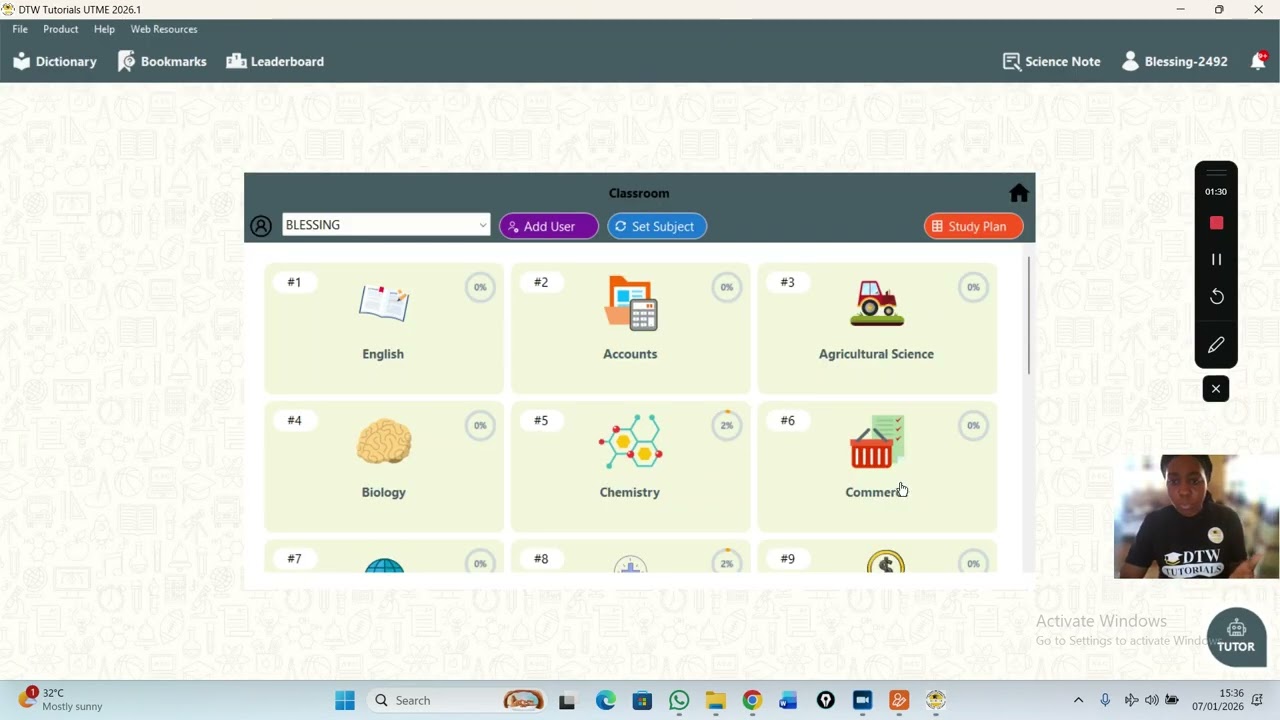Open the Windows Start menu
Viewport: 1280px width, 720px height.
345,700
